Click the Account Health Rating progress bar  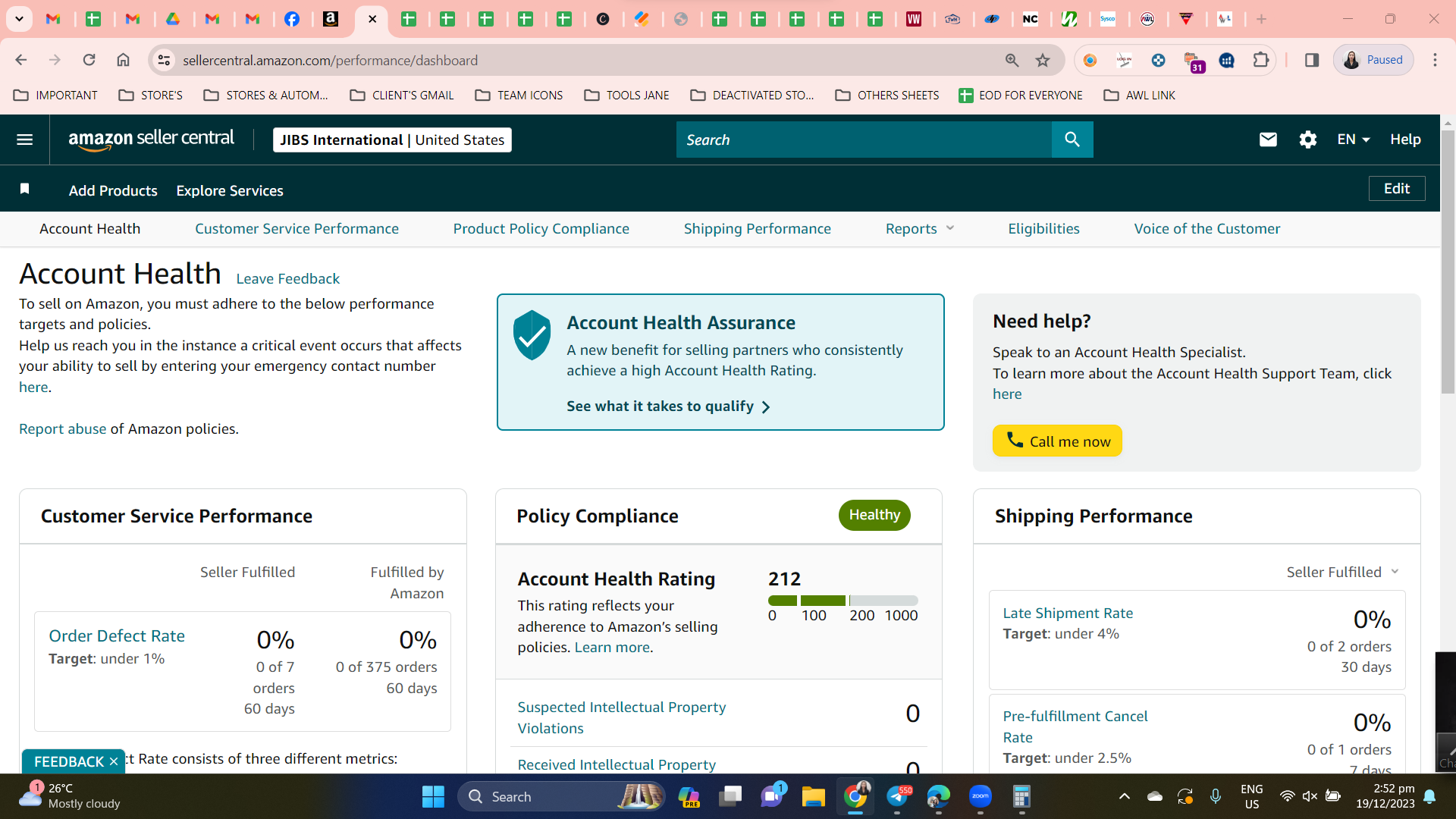coord(843,601)
